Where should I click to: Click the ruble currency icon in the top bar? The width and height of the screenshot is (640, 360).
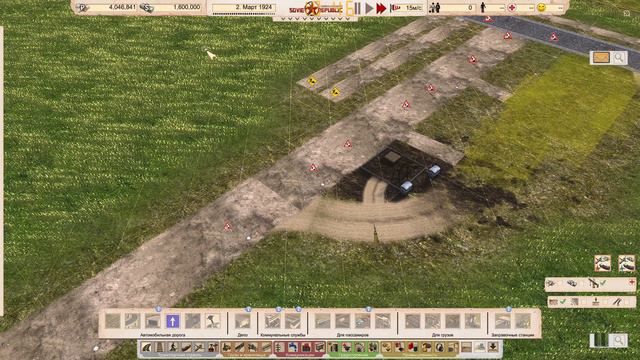[x=82, y=8]
